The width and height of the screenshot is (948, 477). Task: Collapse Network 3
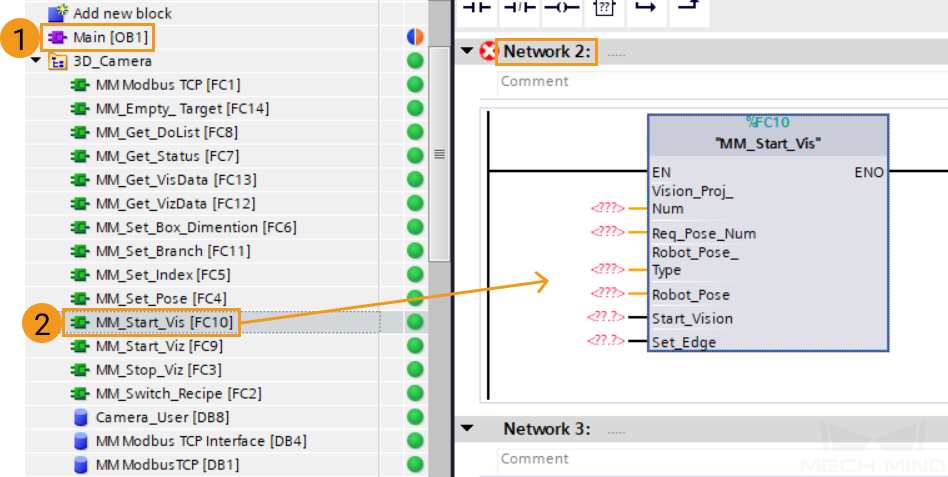pos(466,429)
